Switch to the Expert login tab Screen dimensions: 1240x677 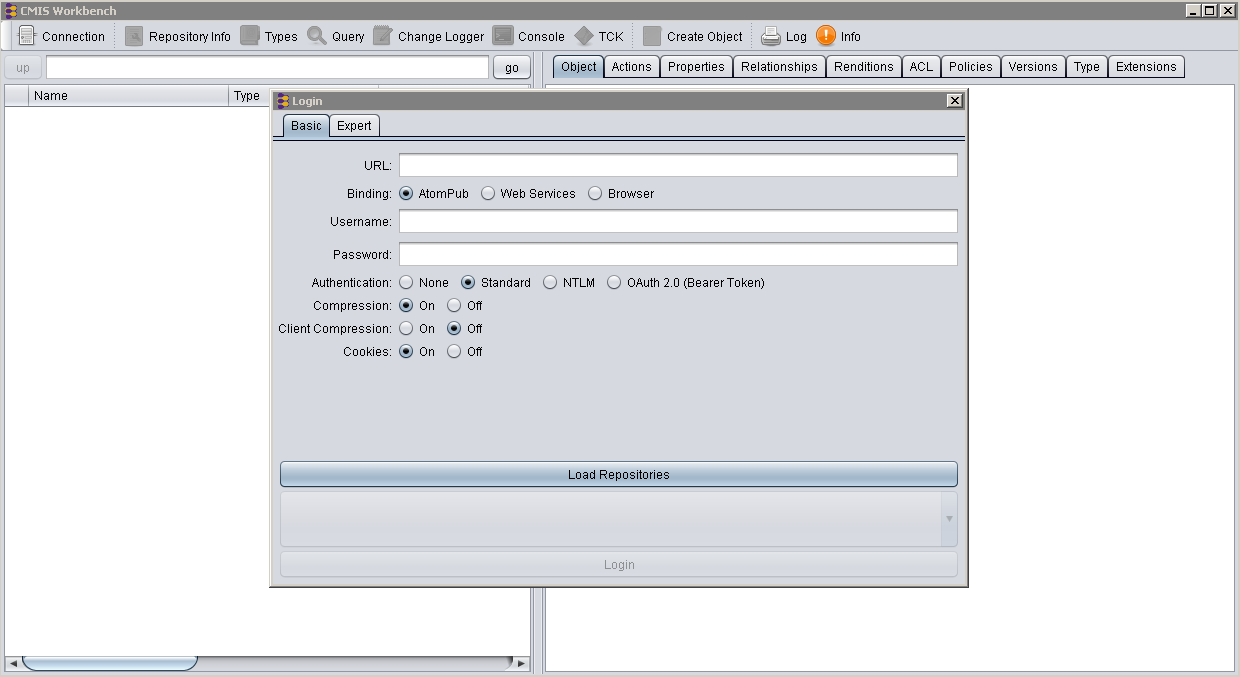coord(354,126)
